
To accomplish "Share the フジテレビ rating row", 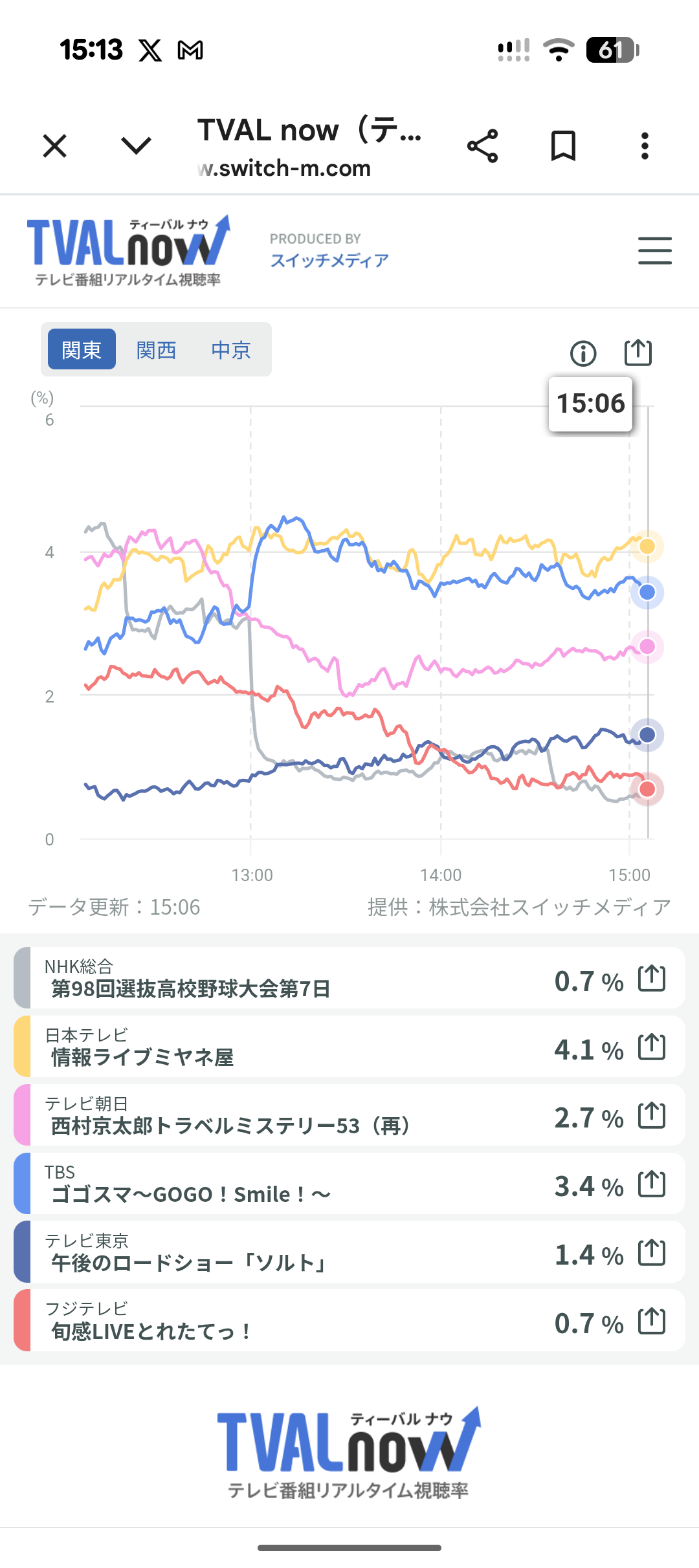I will pyautogui.click(x=652, y=1321).
